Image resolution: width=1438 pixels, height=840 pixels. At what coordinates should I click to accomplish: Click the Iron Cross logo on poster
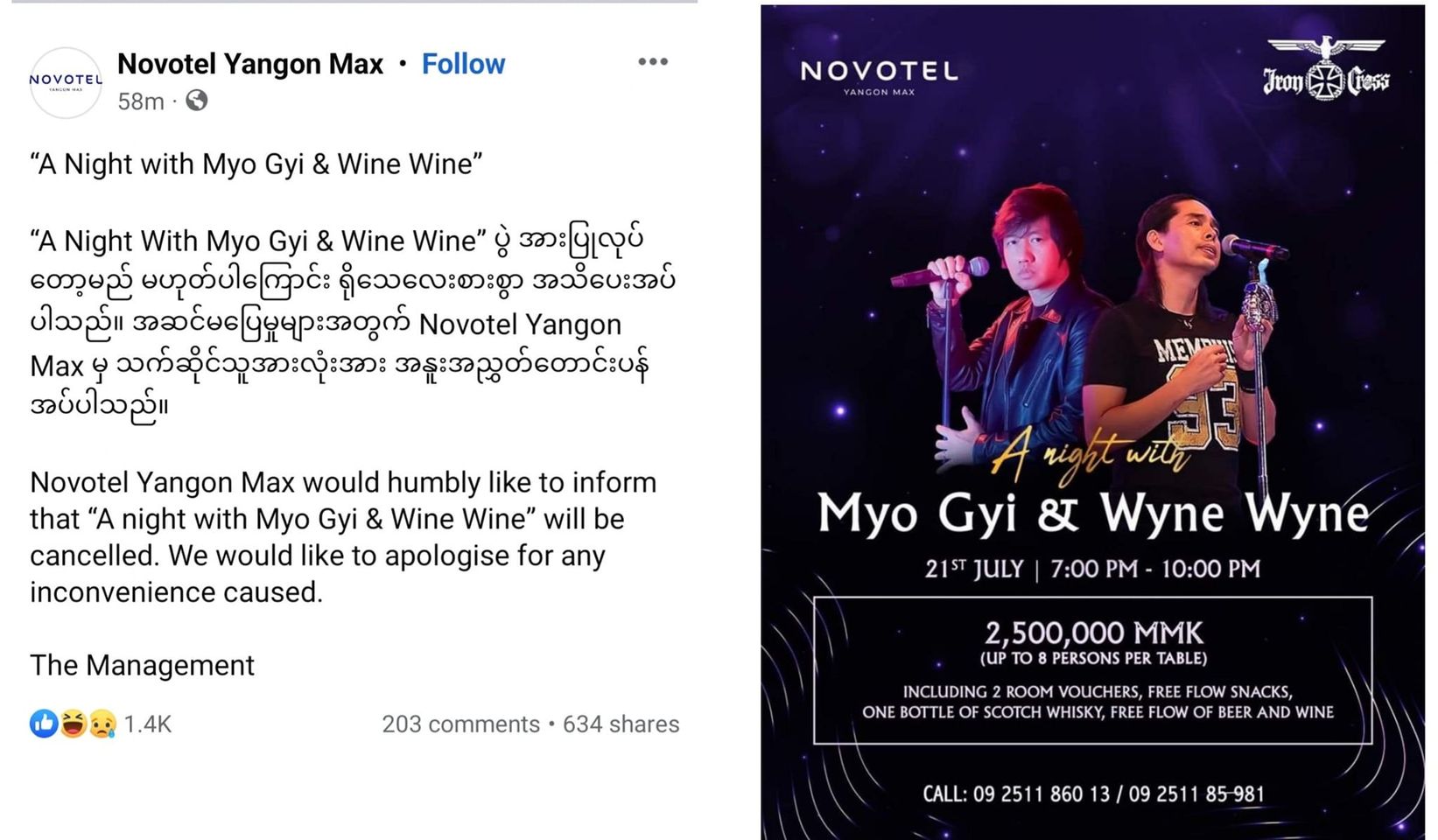1325,70
